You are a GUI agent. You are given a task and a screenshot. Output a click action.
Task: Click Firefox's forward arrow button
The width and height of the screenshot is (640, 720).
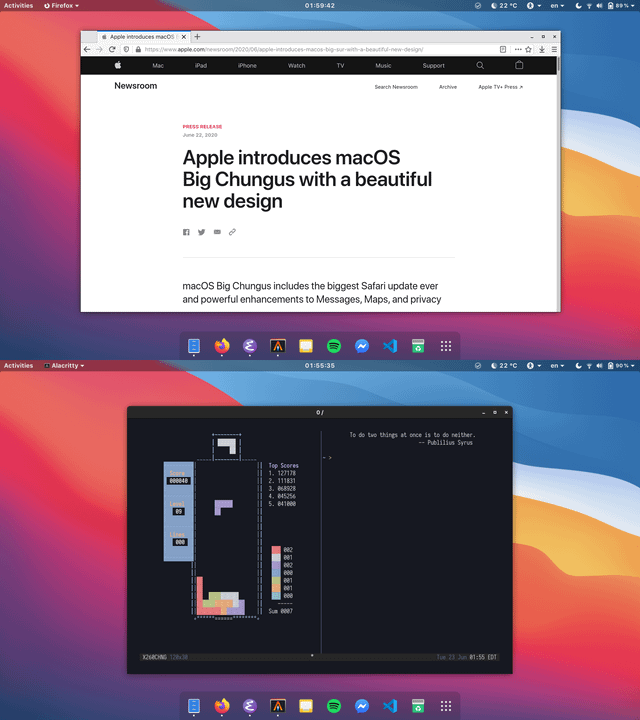99,49
